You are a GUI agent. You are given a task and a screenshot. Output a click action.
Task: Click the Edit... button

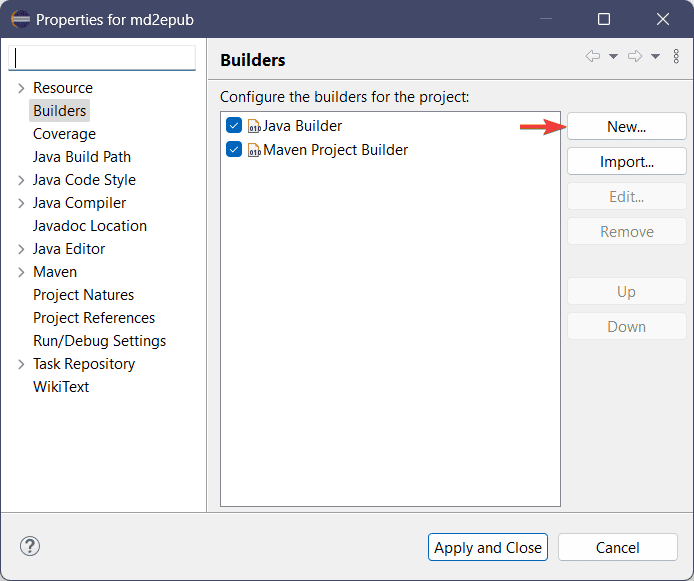[x=627, y=196]
